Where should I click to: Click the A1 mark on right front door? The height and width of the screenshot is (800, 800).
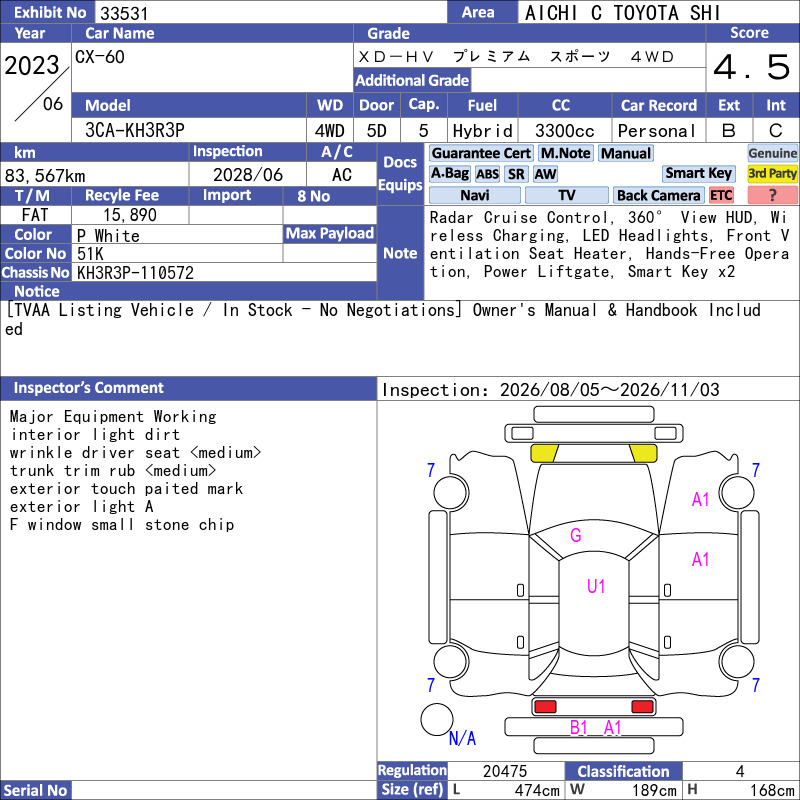click(701, 559)
